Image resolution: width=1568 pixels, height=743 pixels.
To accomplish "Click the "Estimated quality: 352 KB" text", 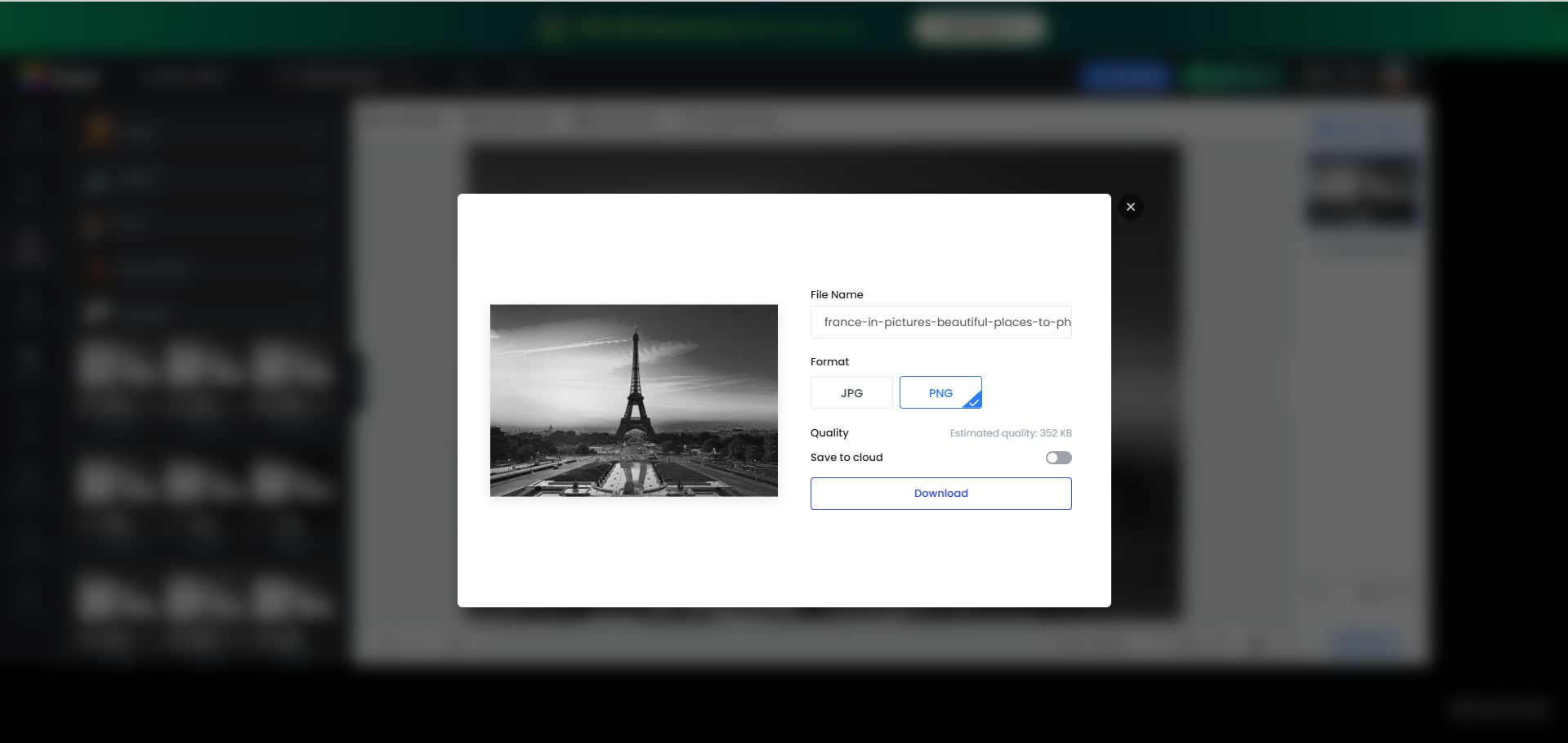I will click(x=1011, y=433).
